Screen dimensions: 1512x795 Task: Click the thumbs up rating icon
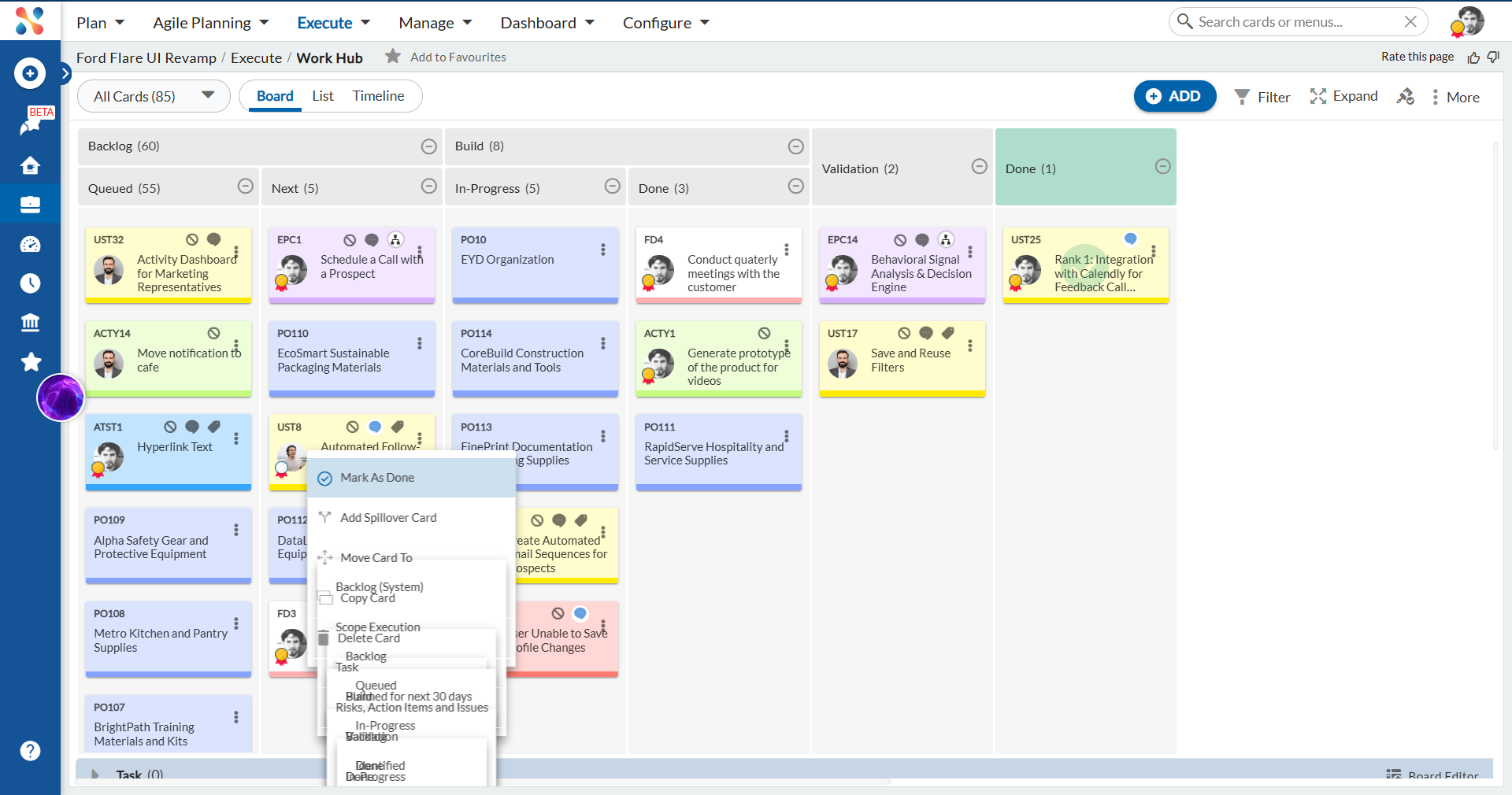pos(1473,57)
